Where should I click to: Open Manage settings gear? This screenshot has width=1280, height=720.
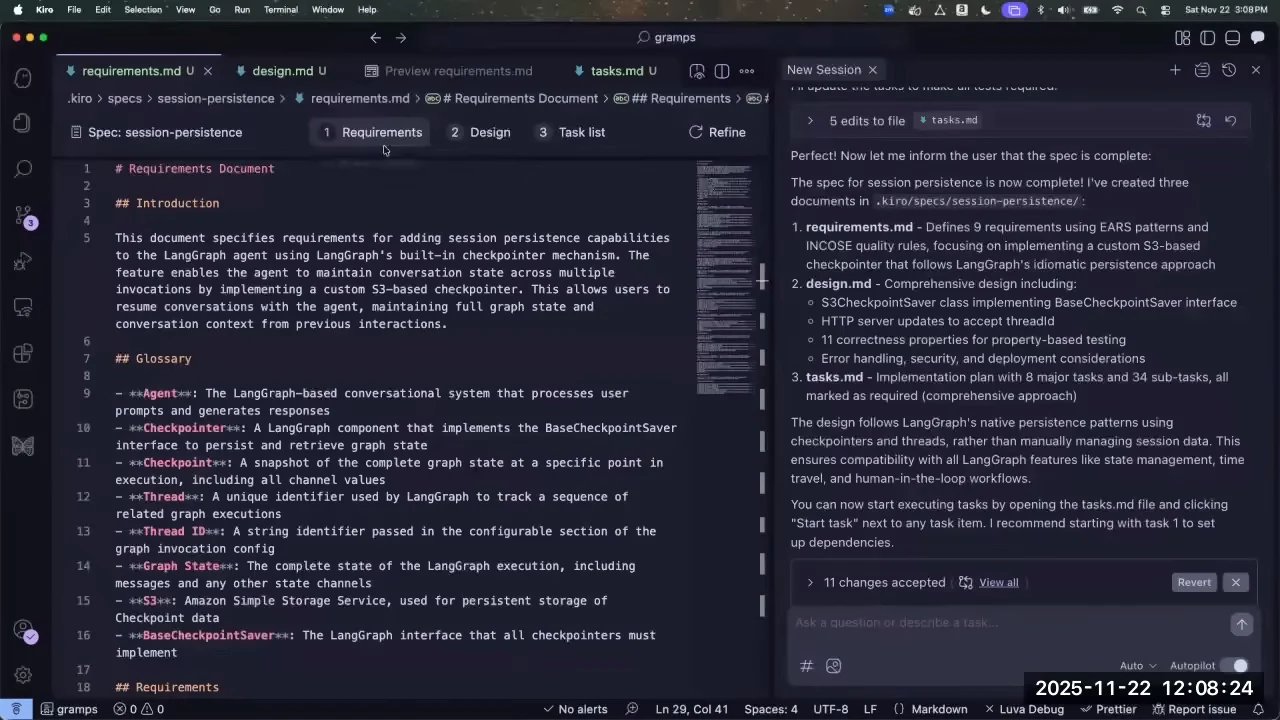[23, 676]
